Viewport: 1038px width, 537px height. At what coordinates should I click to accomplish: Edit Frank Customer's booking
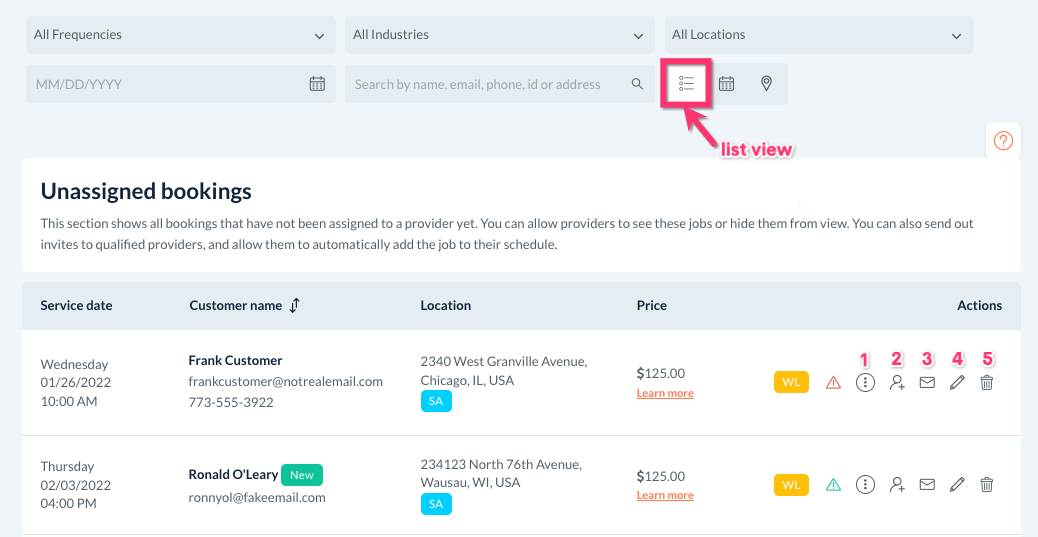[957, 382]
